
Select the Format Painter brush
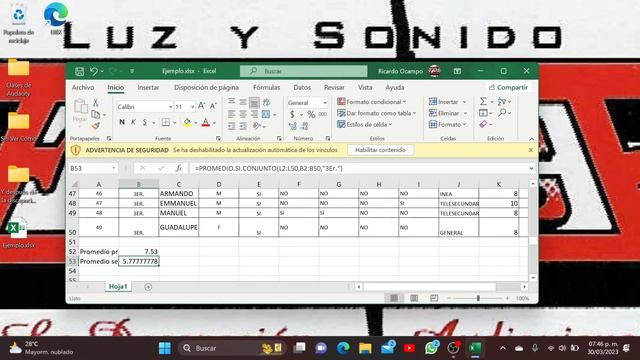[96, 126]
